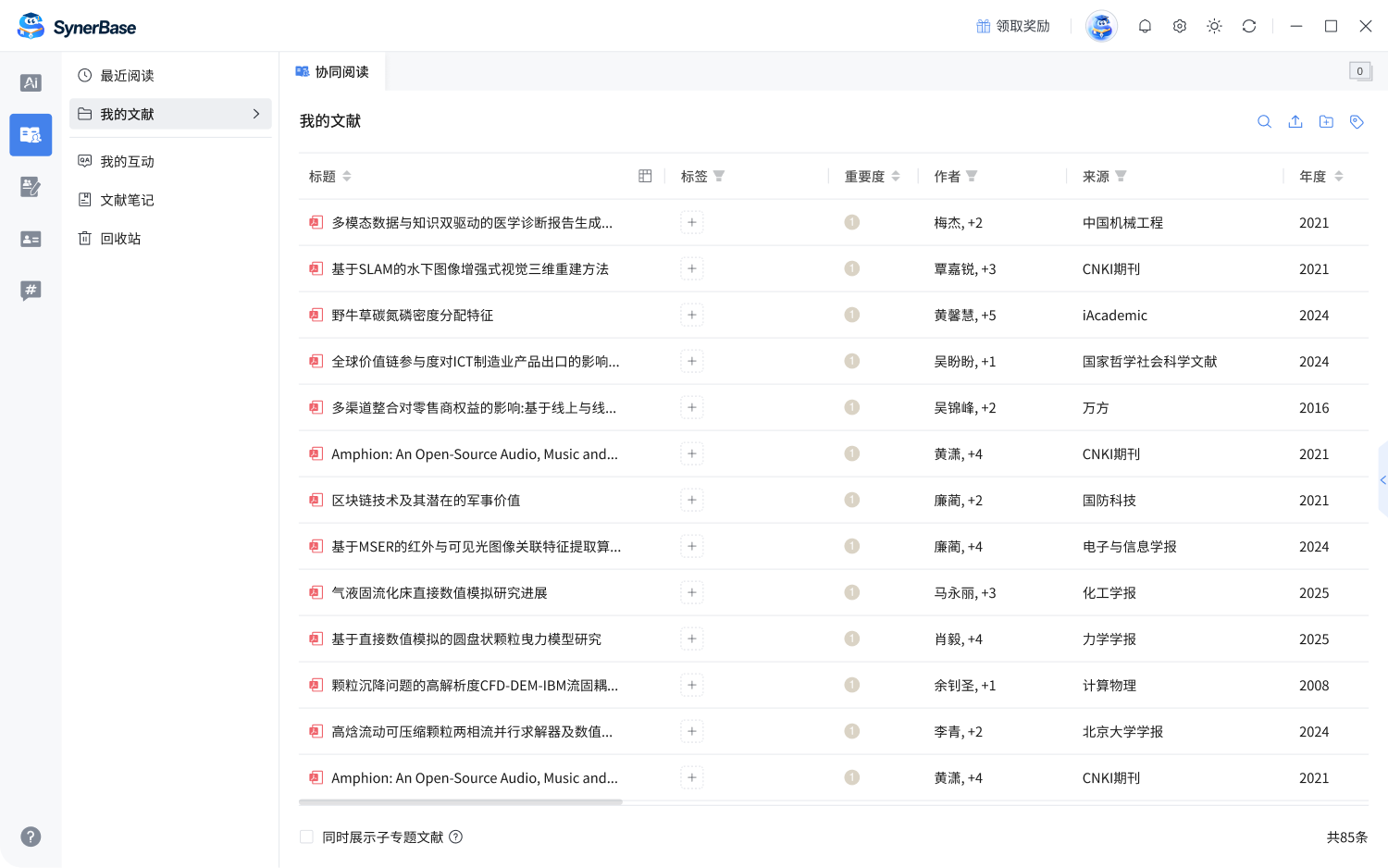This screenshot has width=1388, height=868.
Task: Open 文献笔记 in sidebar
Action: pos(170,200)
